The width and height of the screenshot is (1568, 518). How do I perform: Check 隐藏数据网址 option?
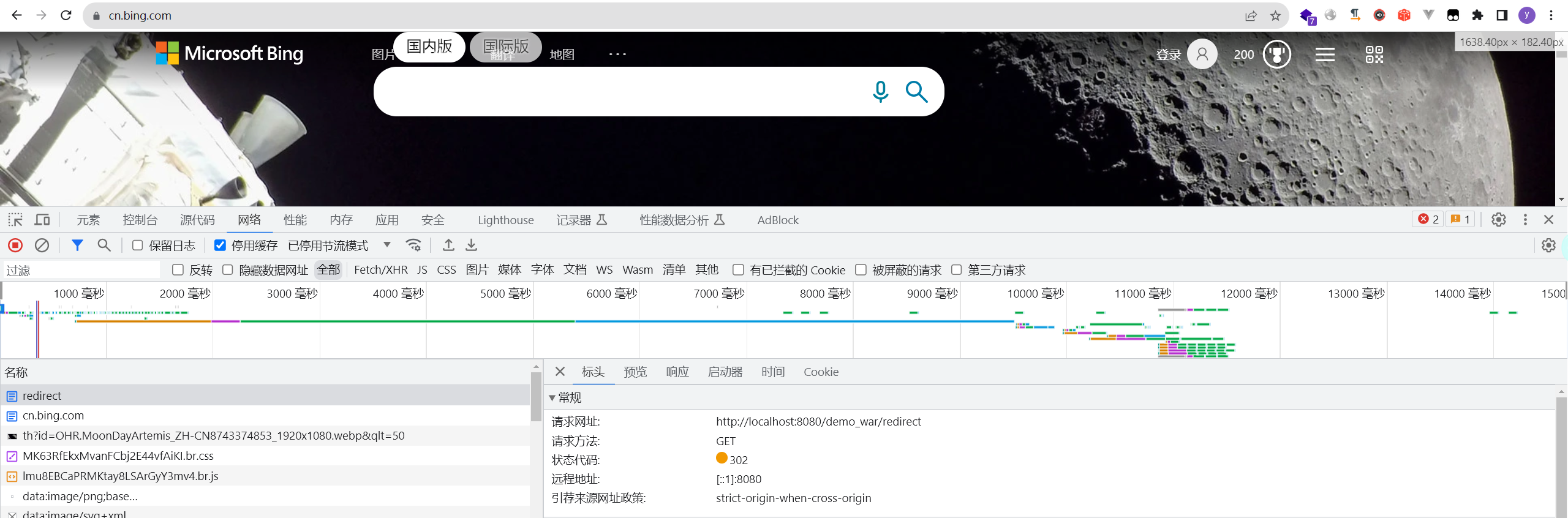click(x=228, y=270)
